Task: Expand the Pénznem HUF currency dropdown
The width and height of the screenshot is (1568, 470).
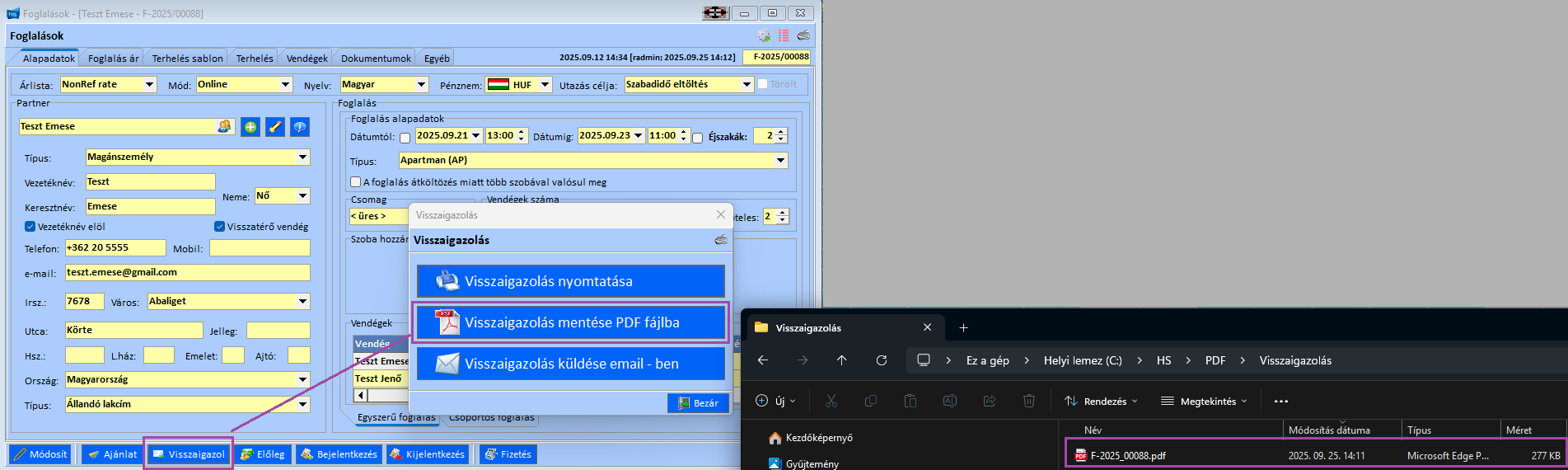Action: click(x=545, y=84)
